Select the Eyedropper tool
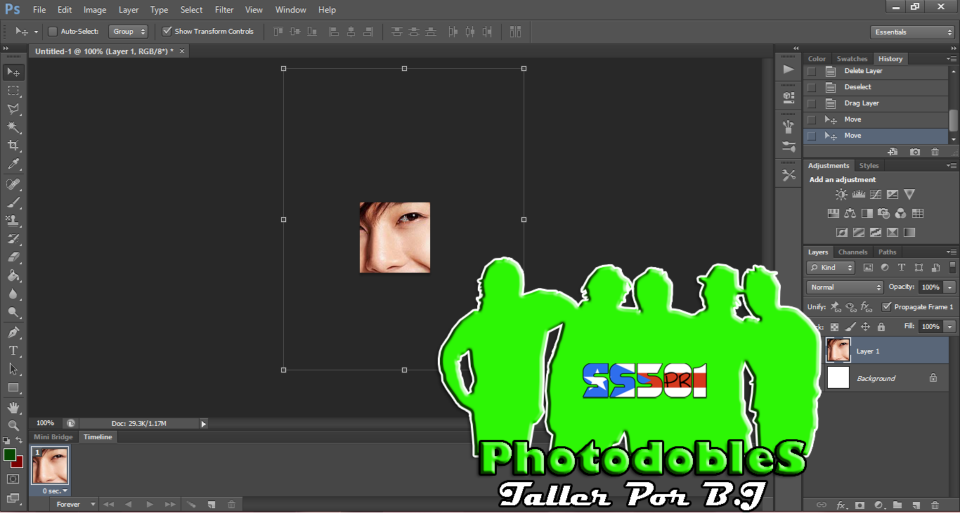Screen dimensions: 960x513 coord(13,164)
